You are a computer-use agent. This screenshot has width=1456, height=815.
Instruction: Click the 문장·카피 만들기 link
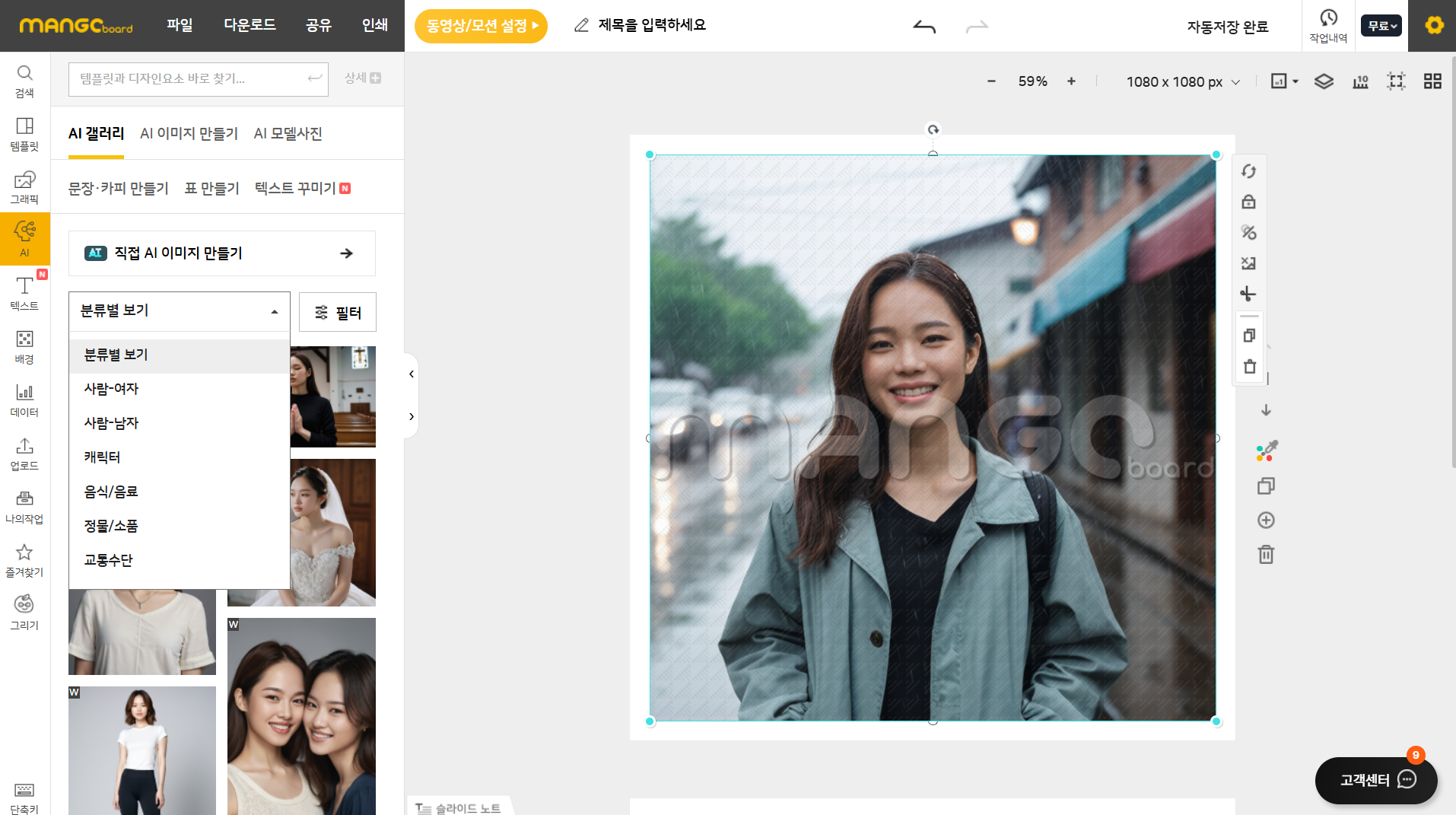119,189
